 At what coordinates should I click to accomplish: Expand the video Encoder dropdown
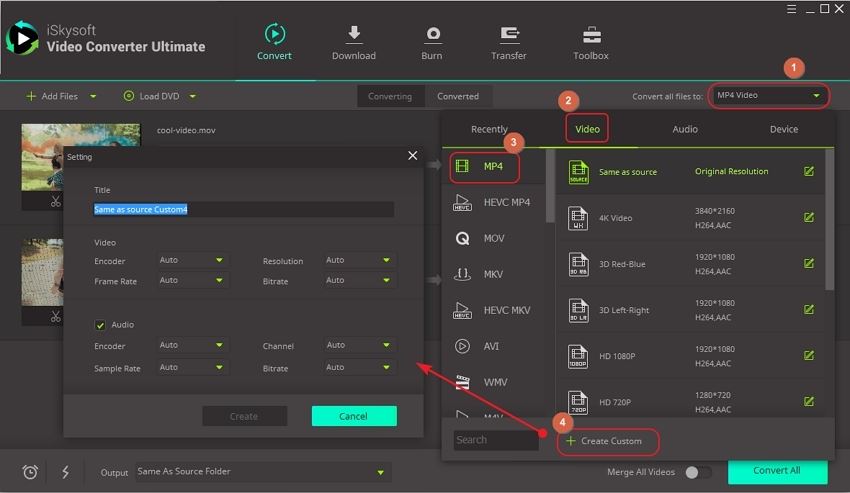[x=193, y=260]
